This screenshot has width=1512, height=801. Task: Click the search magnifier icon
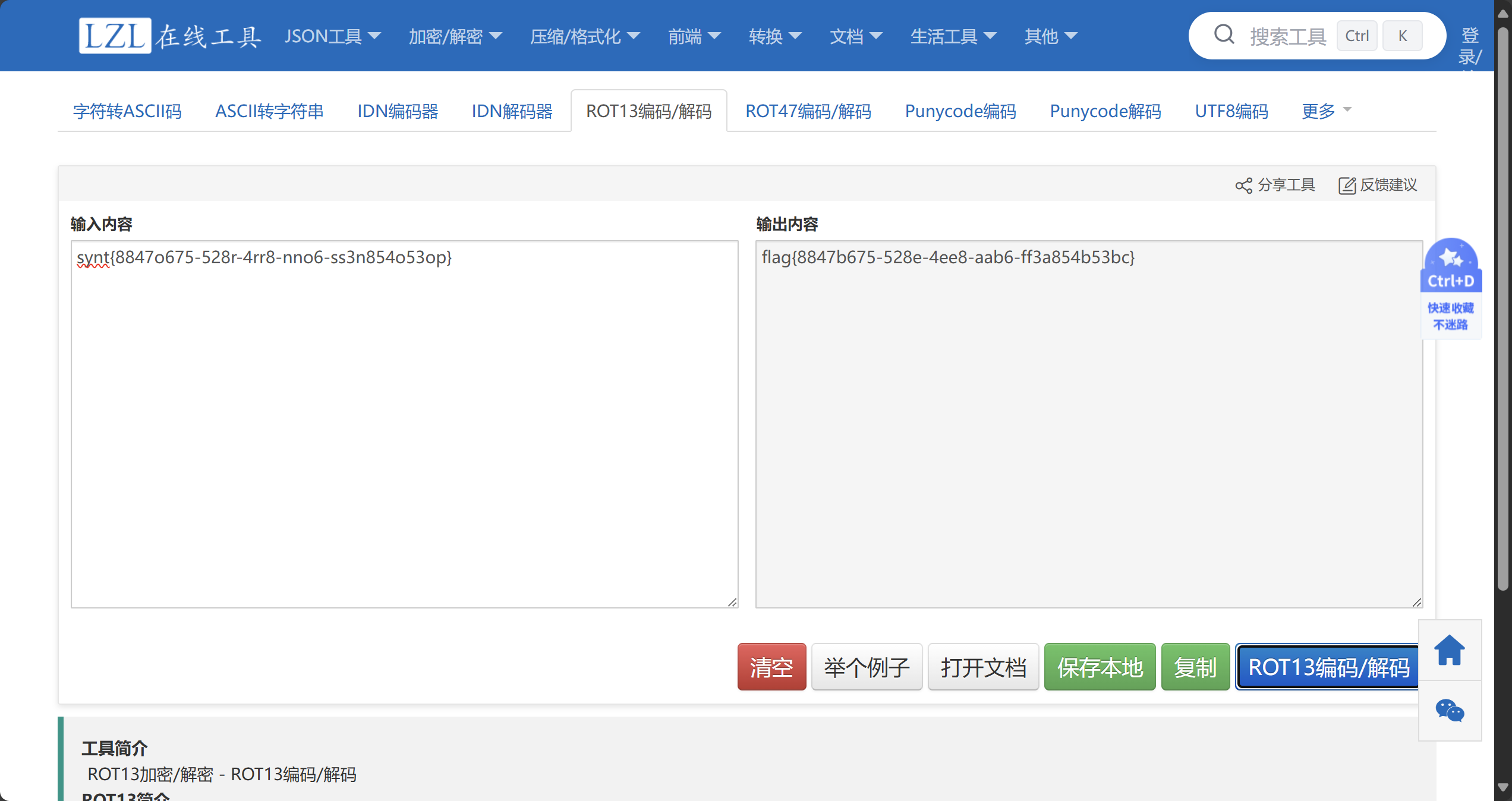tap(1223, 35)
